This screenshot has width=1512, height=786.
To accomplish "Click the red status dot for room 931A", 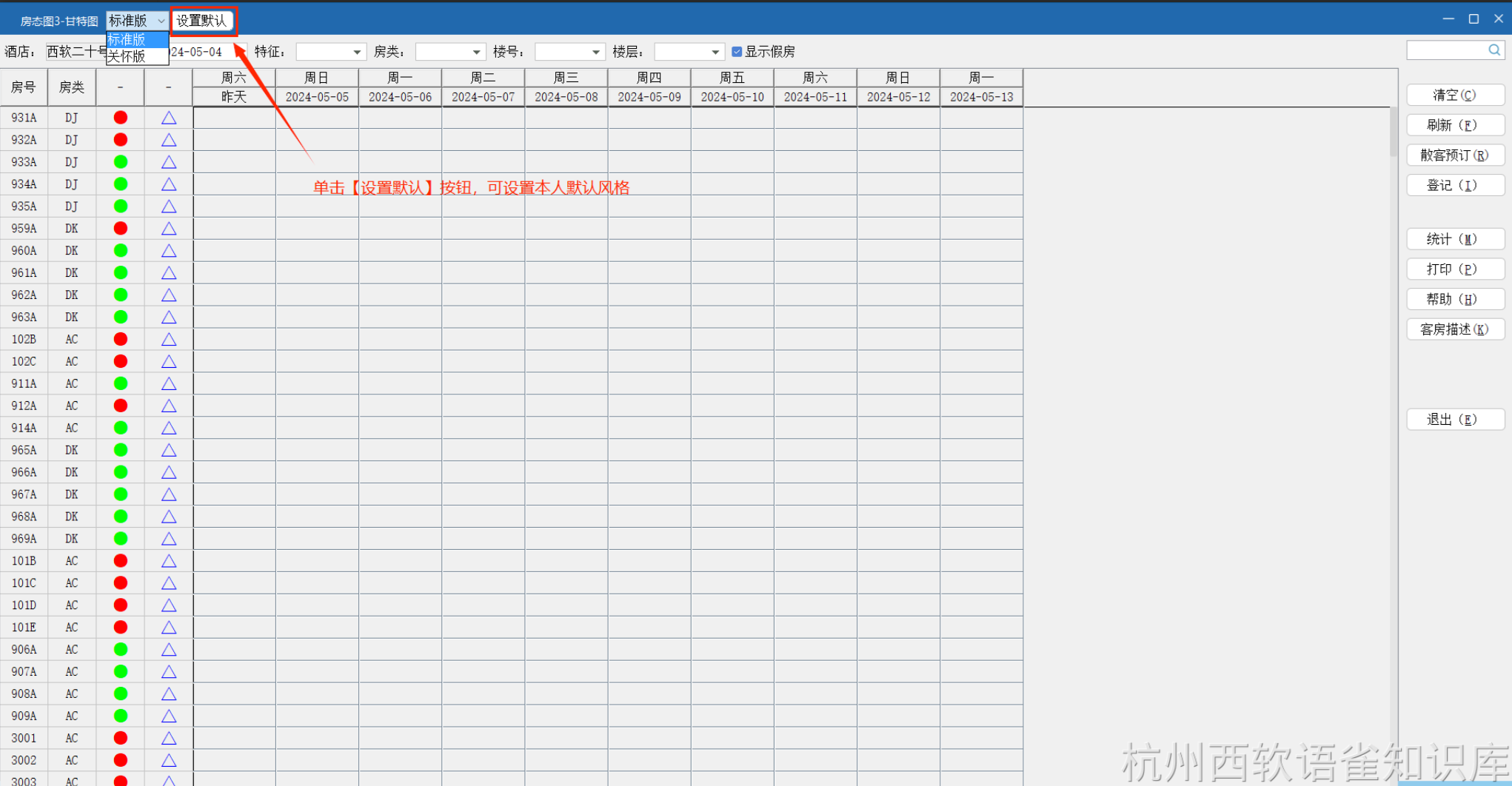I will click(x=121, y=118).
